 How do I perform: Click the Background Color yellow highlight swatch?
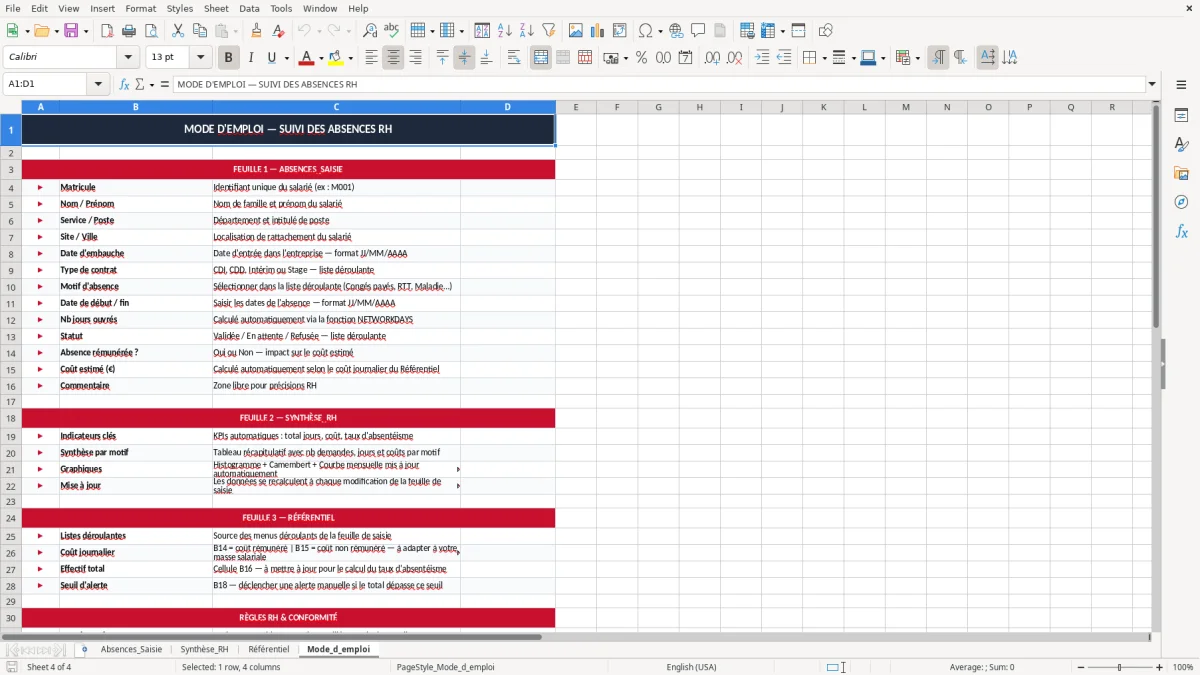click(x=336, y=58)
